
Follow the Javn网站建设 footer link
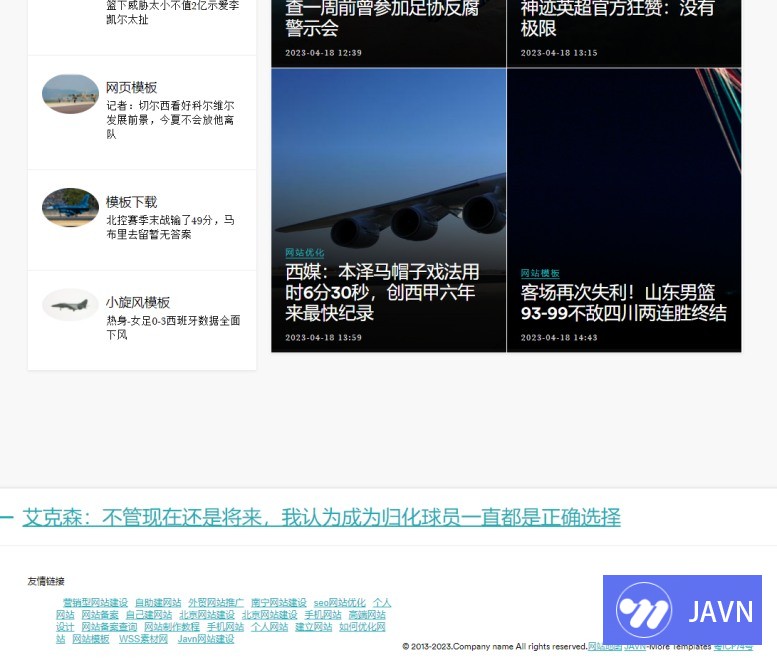[x=206, y=639]
